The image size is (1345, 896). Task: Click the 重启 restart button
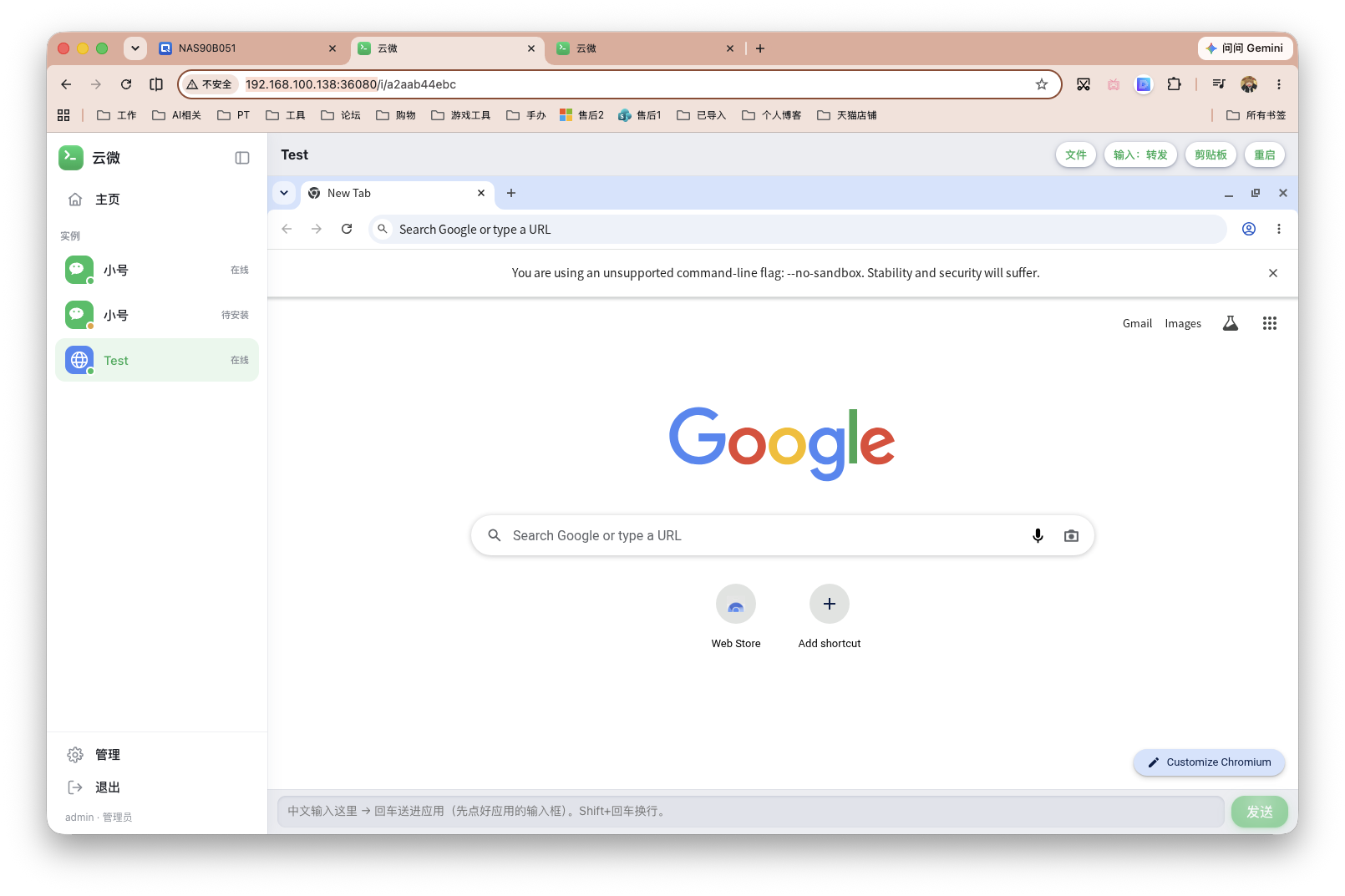coord(1265,154)
